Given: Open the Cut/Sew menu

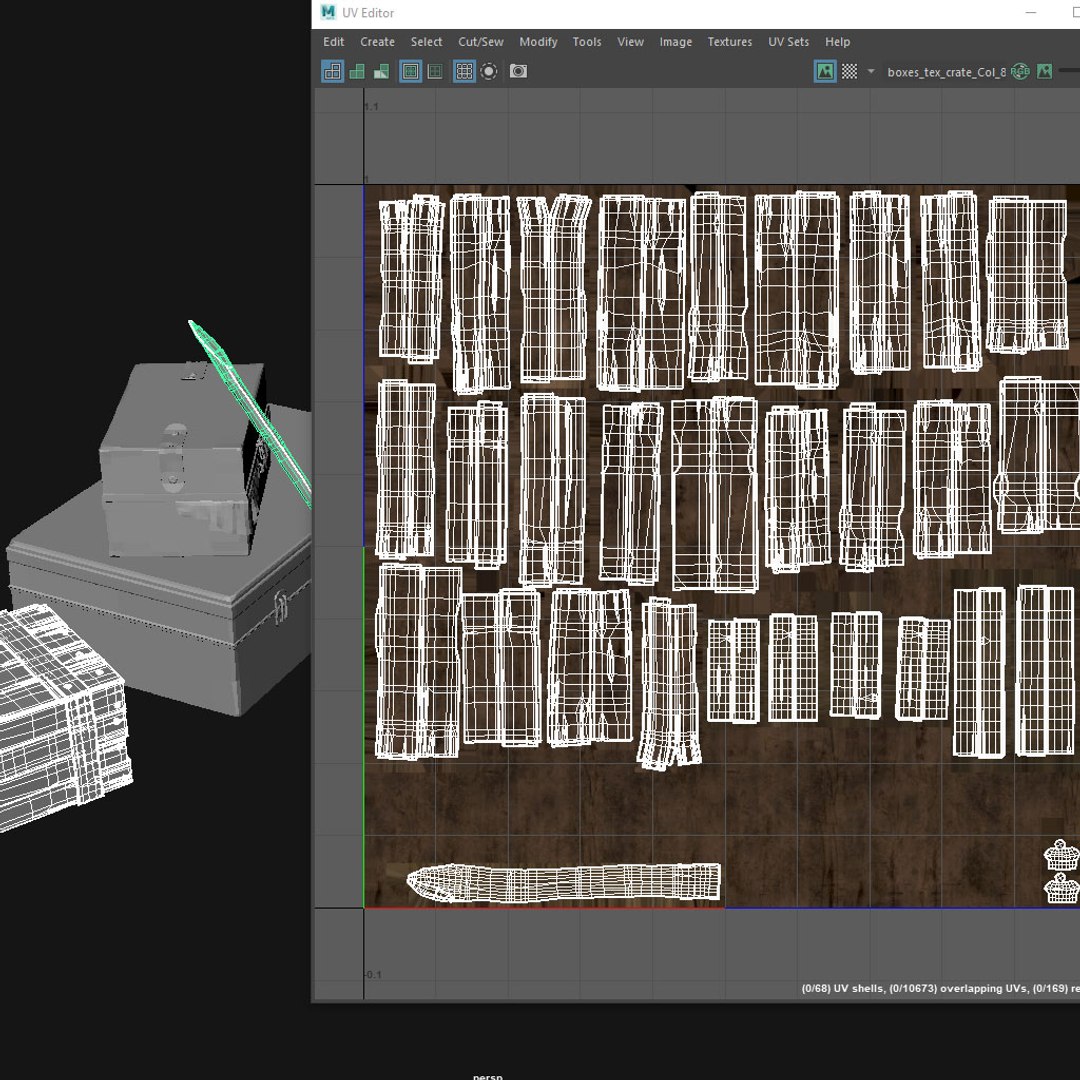Looking at the screenshot, I should [x=481, y=41].
